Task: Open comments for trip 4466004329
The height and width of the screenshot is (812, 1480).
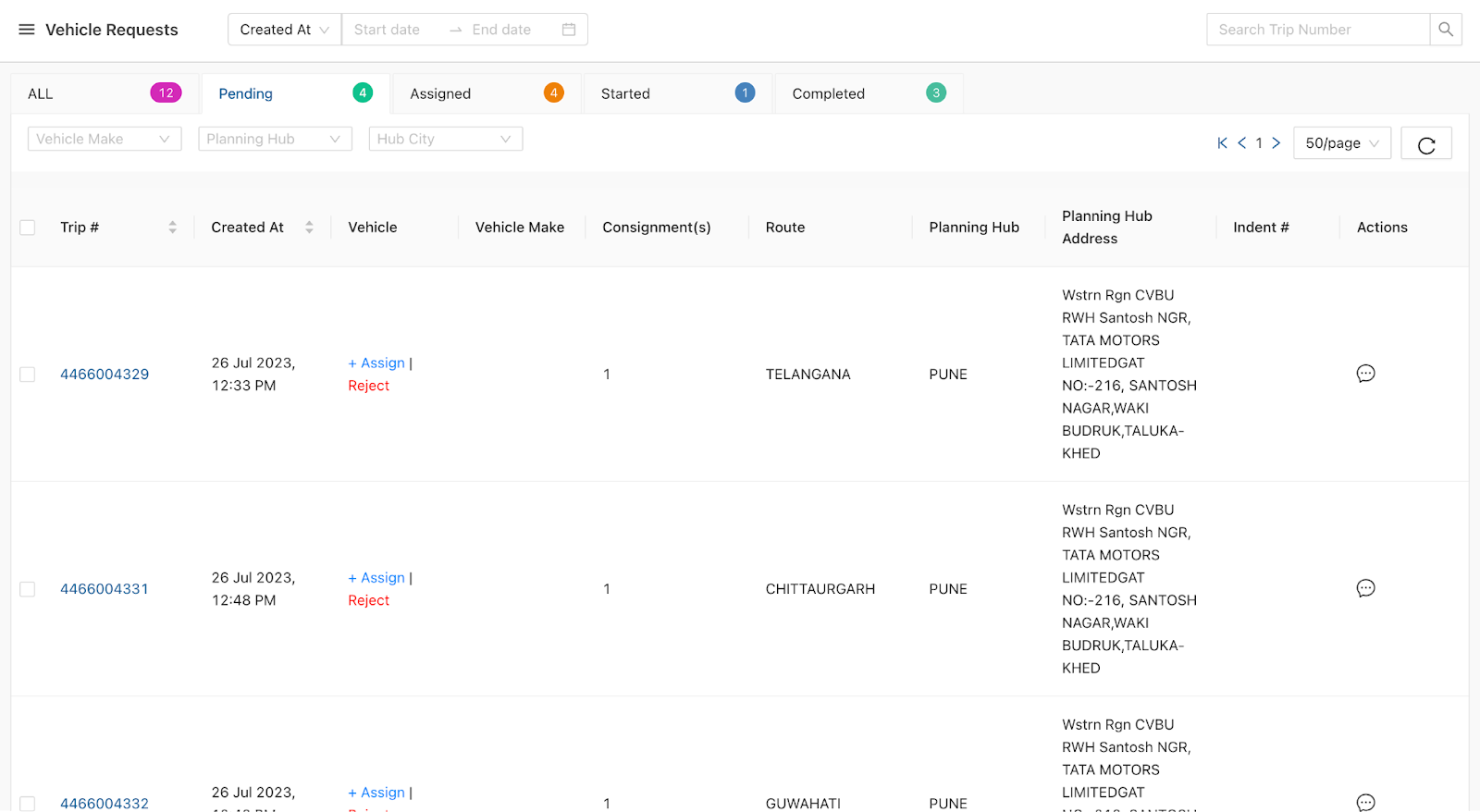Action: pos(1365,374)
